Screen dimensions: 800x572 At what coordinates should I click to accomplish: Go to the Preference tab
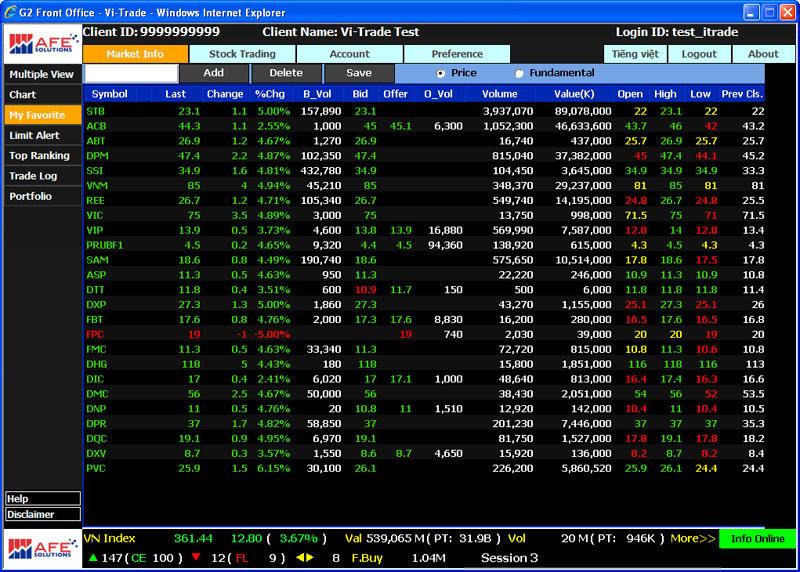[x=457, y=54]
